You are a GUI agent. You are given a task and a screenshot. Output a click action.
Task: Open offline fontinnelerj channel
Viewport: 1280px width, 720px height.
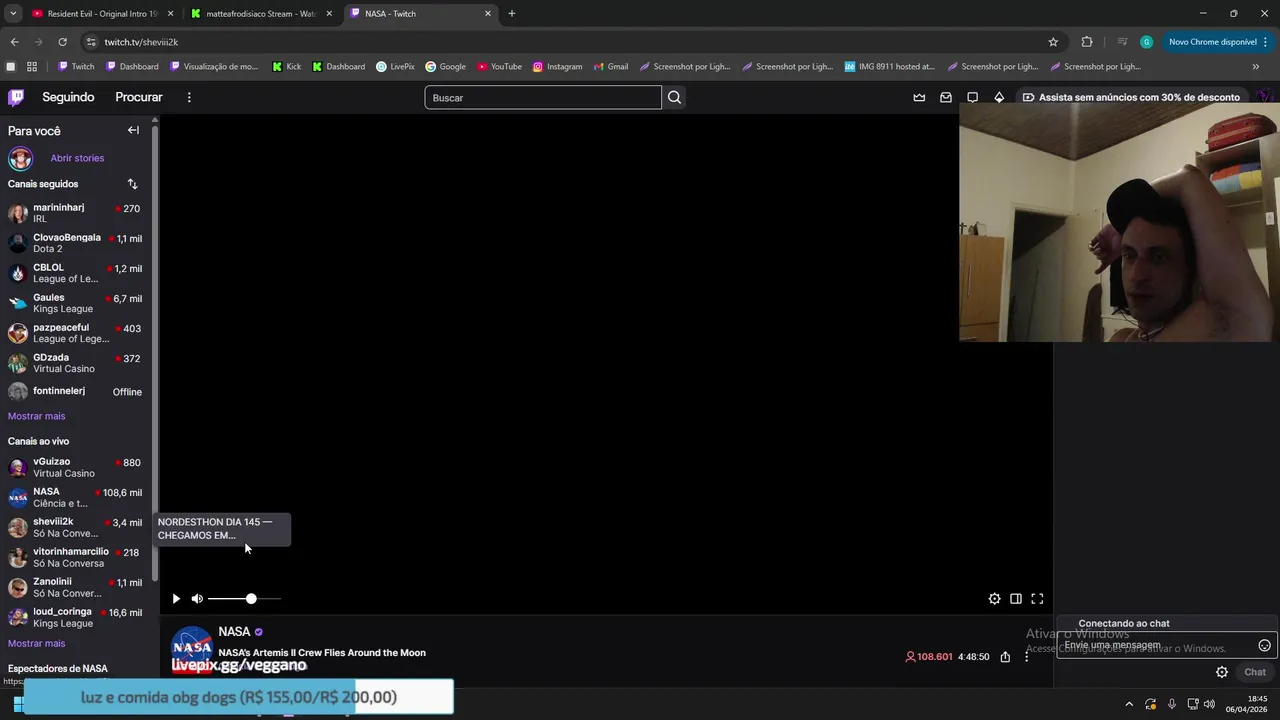pos(76,392)
